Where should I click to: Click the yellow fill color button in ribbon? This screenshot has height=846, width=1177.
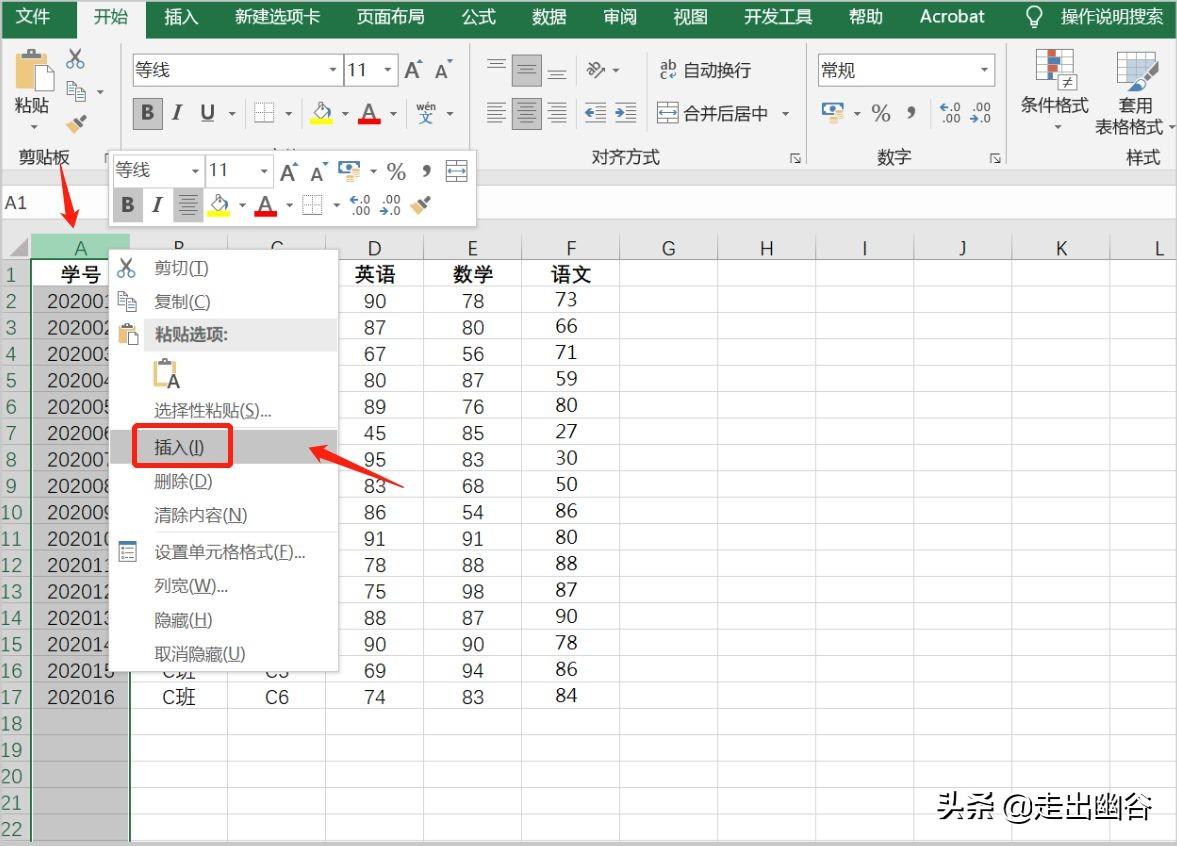(x=321, y=113)
